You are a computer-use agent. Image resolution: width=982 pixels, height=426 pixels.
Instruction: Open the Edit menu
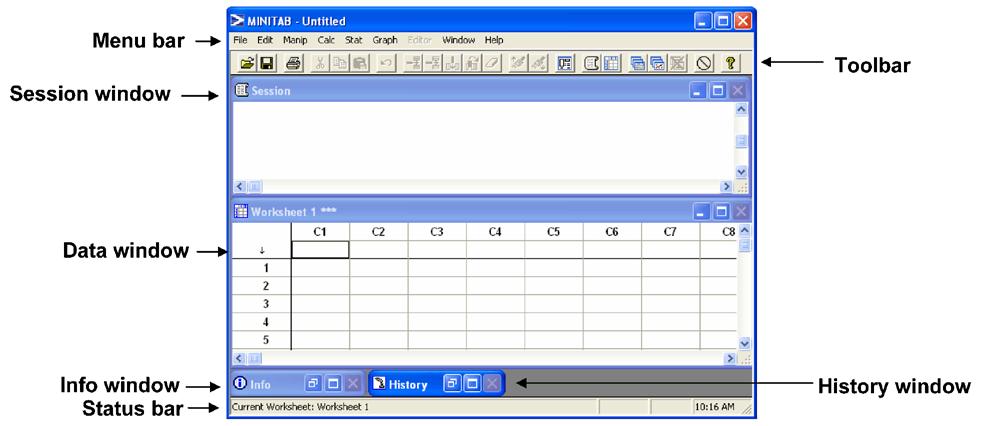click(265, 40)
